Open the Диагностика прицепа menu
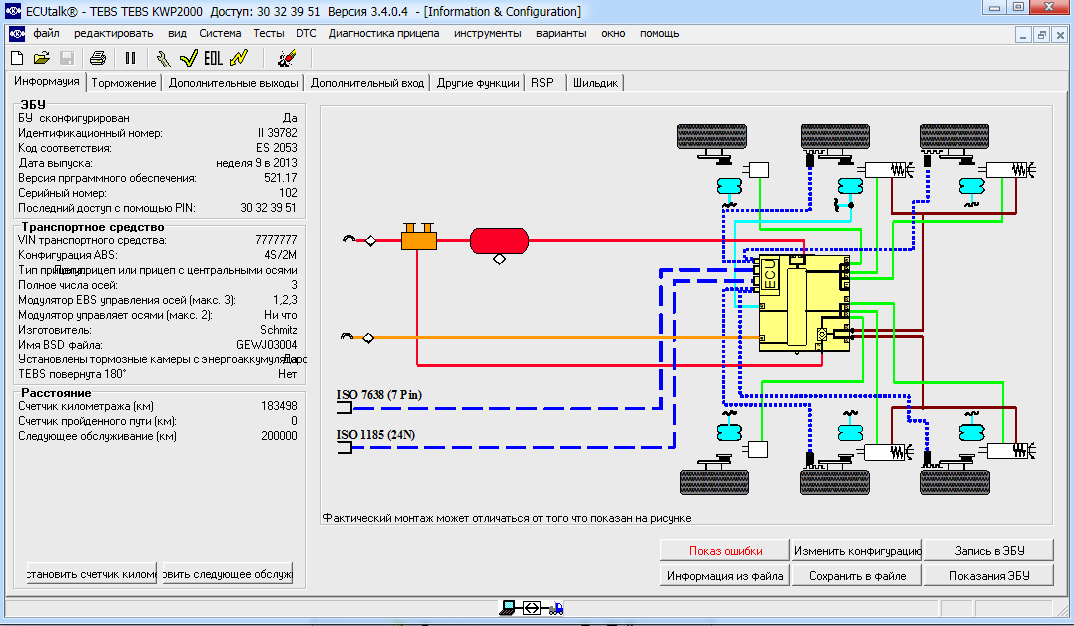Screen dimensions: 1074x626 [383, 33]
